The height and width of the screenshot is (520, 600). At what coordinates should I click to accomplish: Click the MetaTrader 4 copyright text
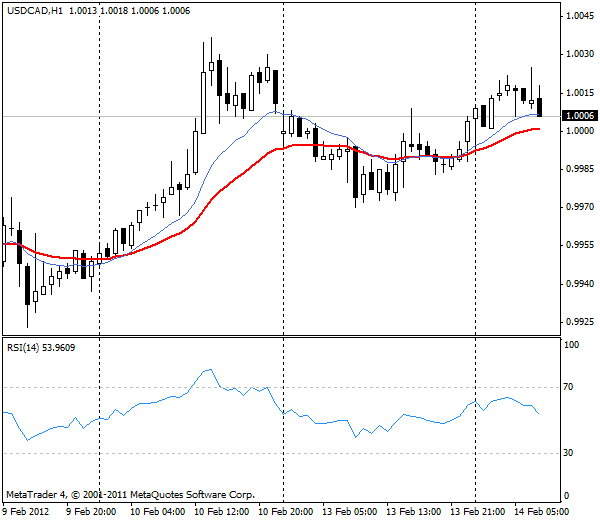point(130,495)
